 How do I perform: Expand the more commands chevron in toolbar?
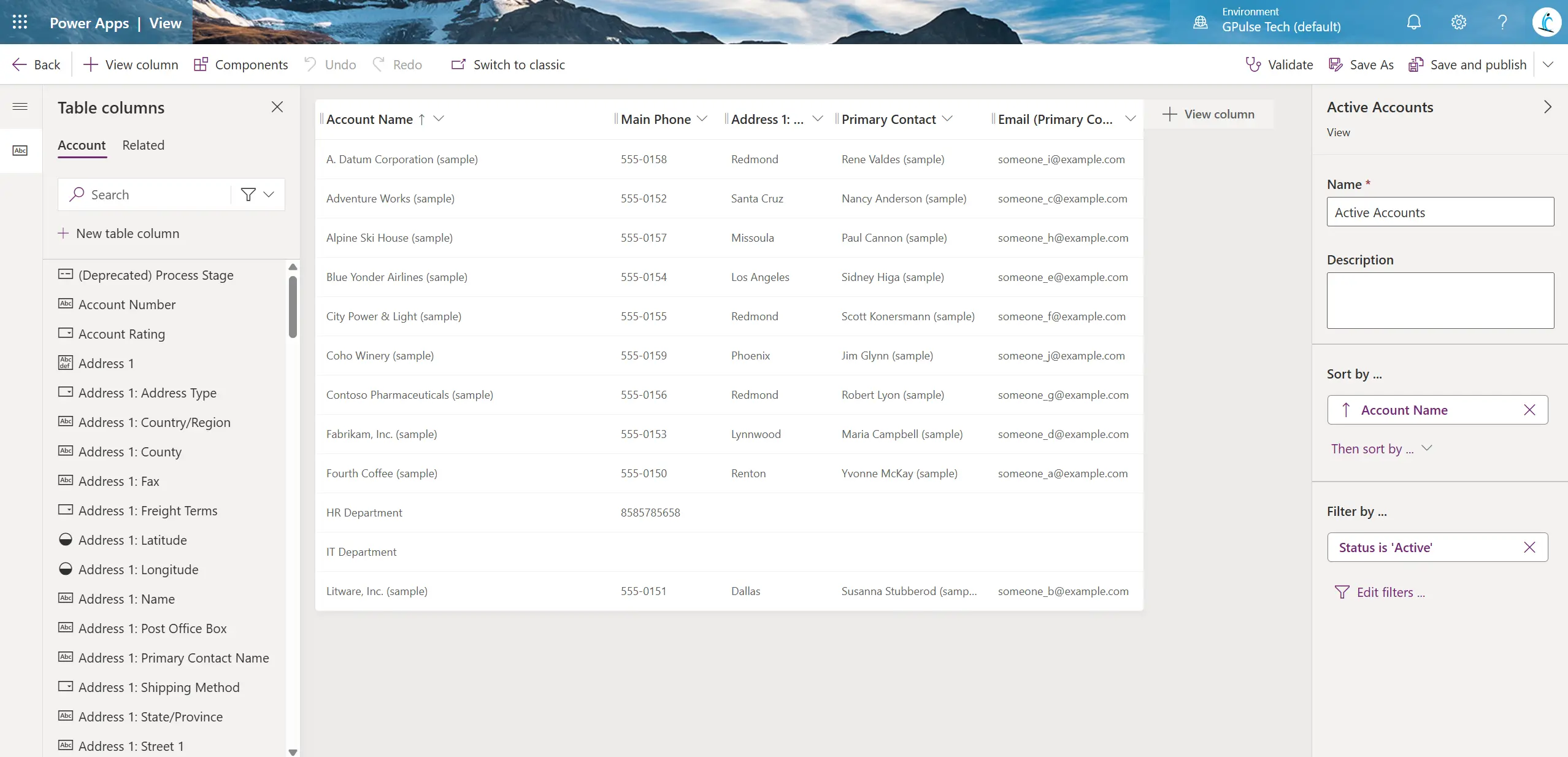pyautogui.click(x=1548, y=64)
